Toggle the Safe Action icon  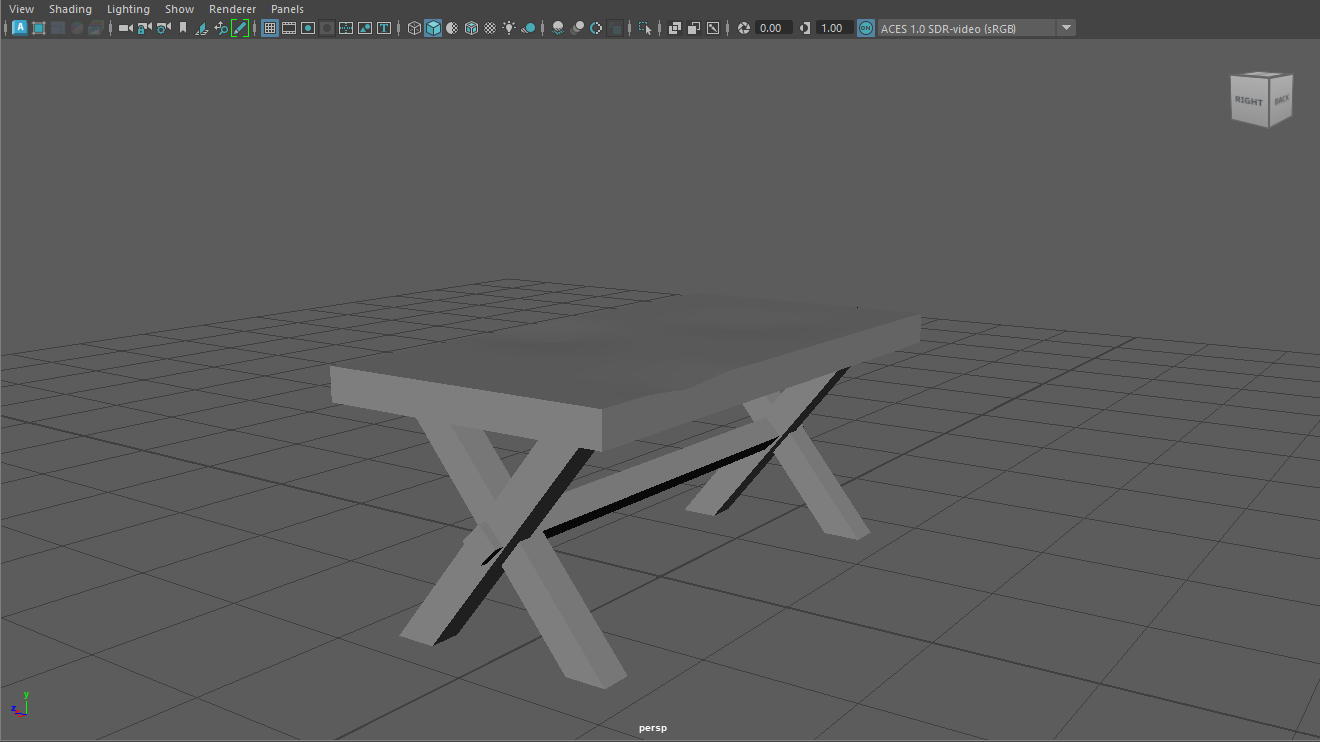(x=365, y=28)
